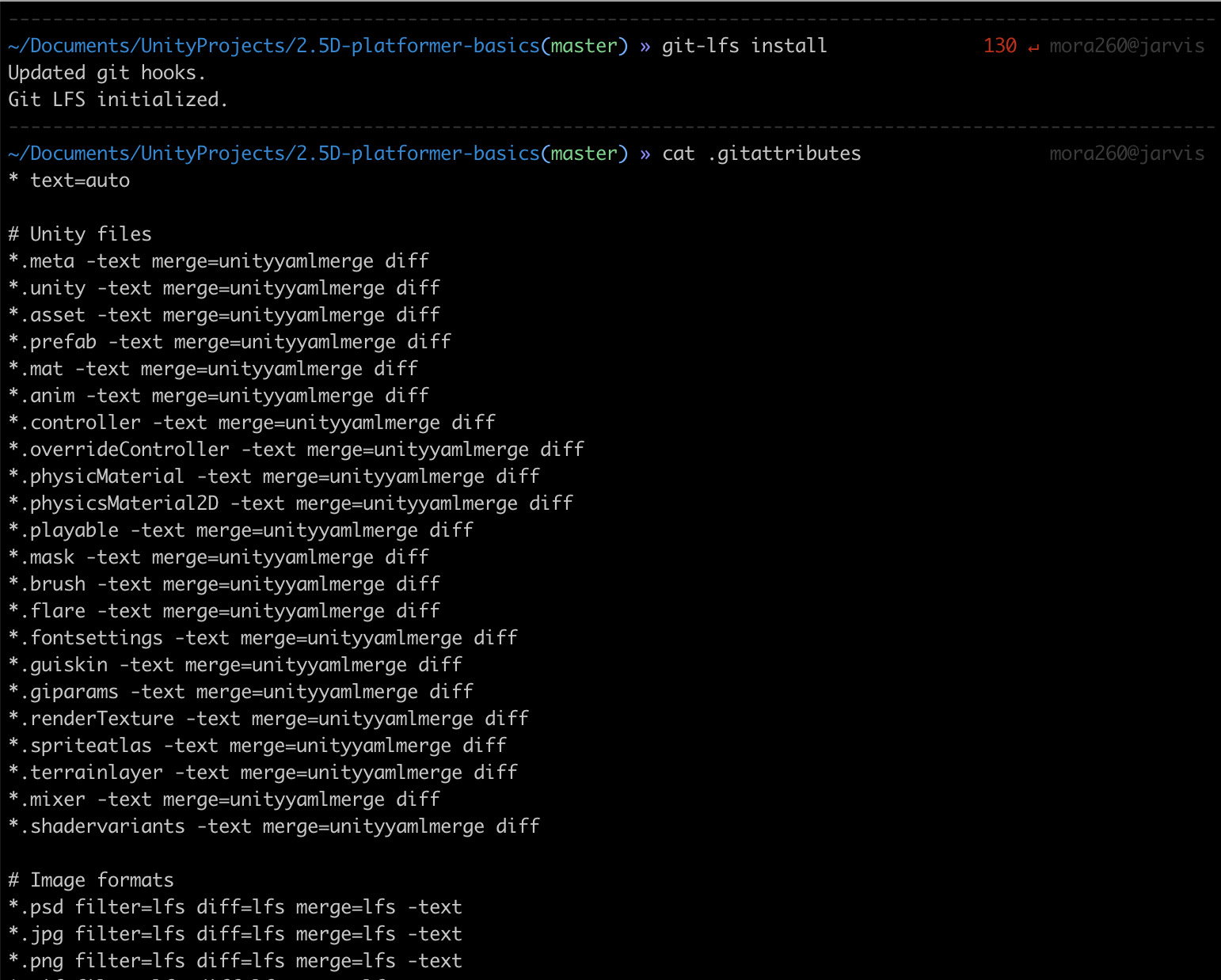Image resolution: width=1221 pixels, height=980 pixels.
Task: Click the *.psd filter=lfs line
Action: [235, 907]
